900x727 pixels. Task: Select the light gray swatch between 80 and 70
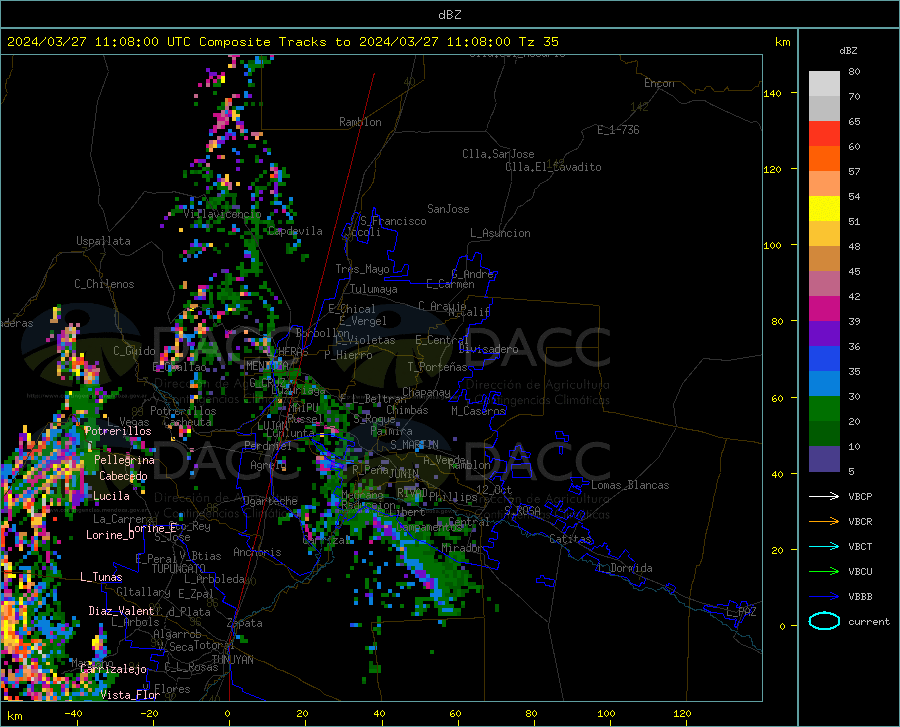(x=824, y=84)
